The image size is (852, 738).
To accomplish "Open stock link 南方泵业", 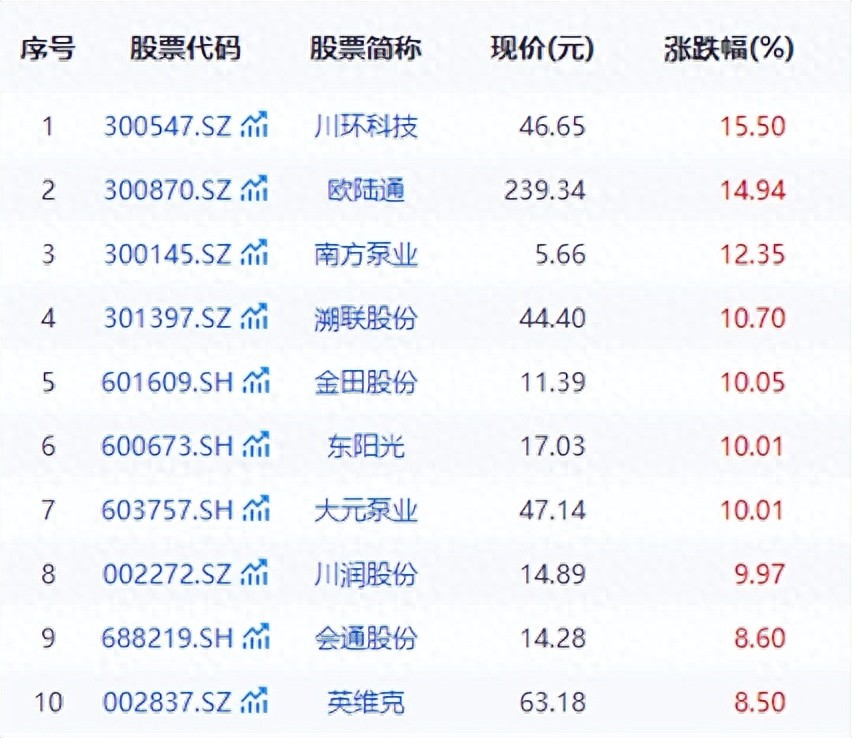I will (x=365, y=254).
